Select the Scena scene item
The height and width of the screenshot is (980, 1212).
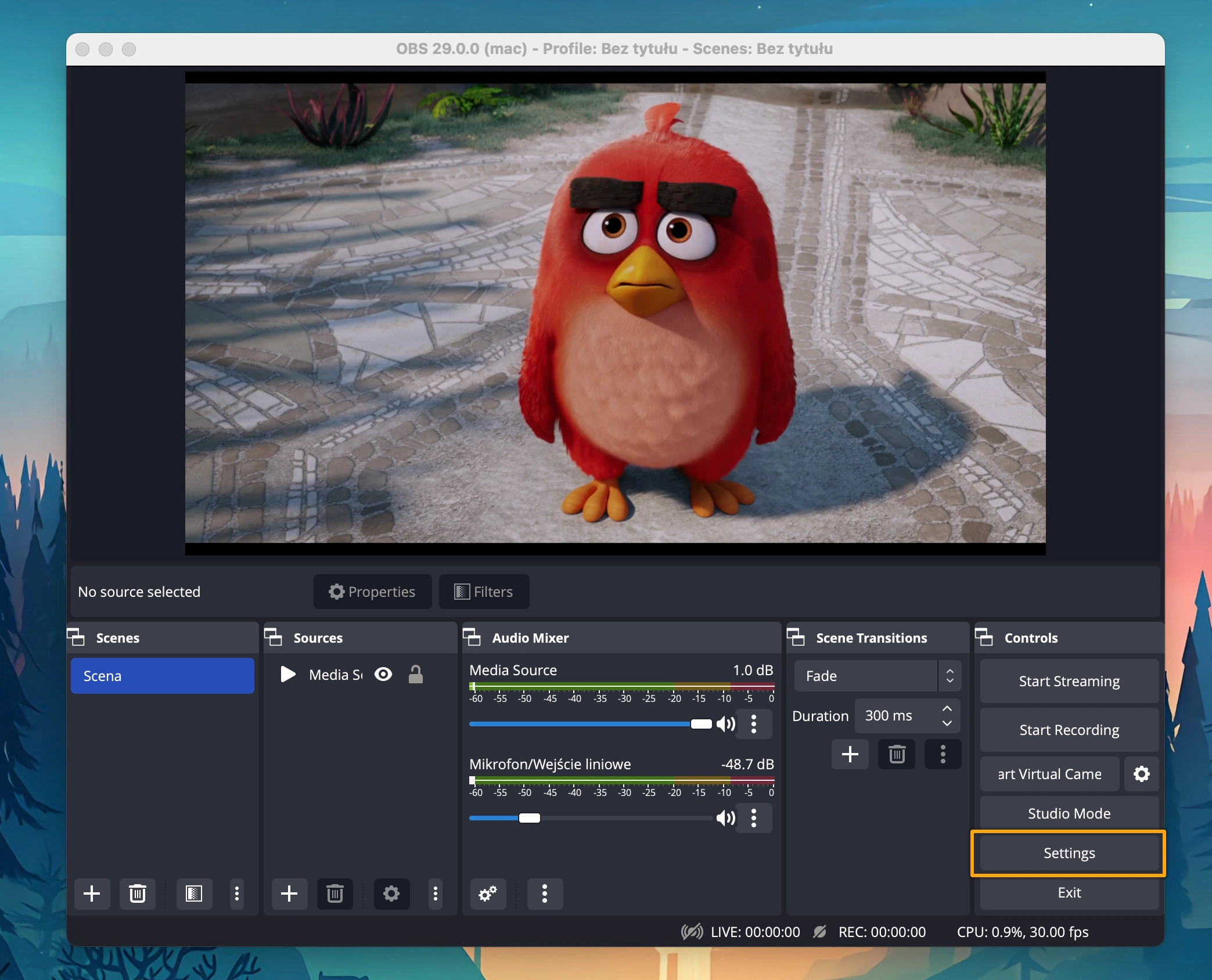click(x=162, y=676)
